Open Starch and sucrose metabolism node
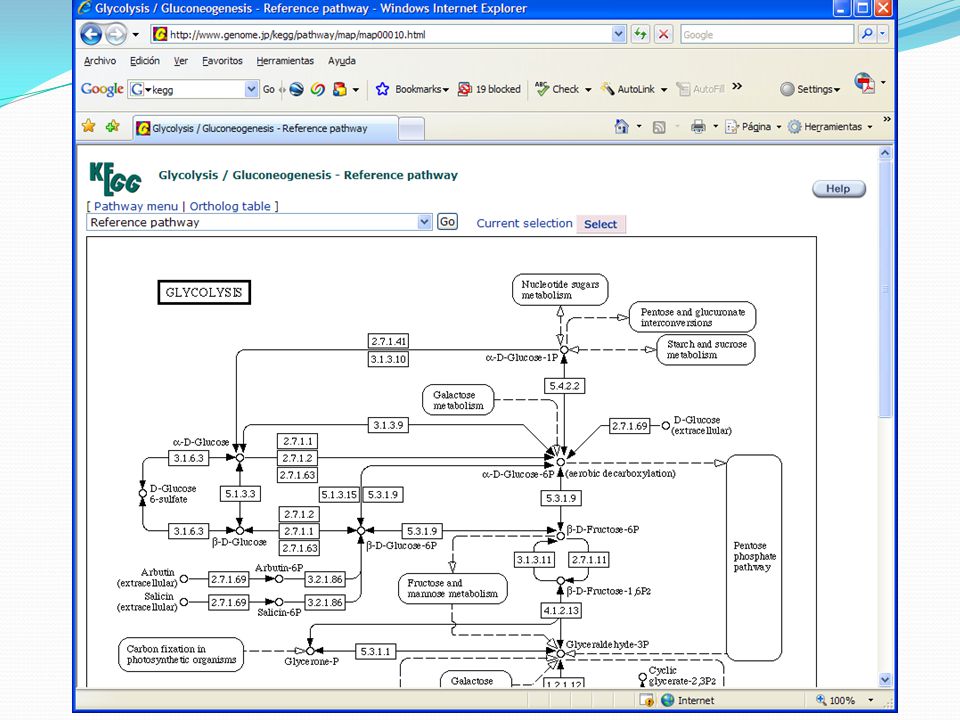This screenshot has height=720, width=960. coord(706,350)
